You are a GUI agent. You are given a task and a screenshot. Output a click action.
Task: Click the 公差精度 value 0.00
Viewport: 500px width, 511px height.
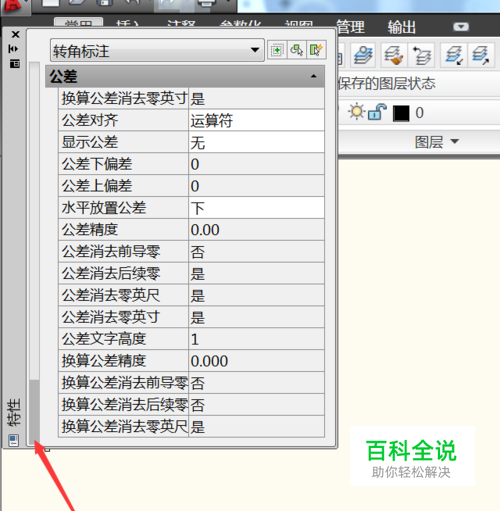(x=256, y=229)
